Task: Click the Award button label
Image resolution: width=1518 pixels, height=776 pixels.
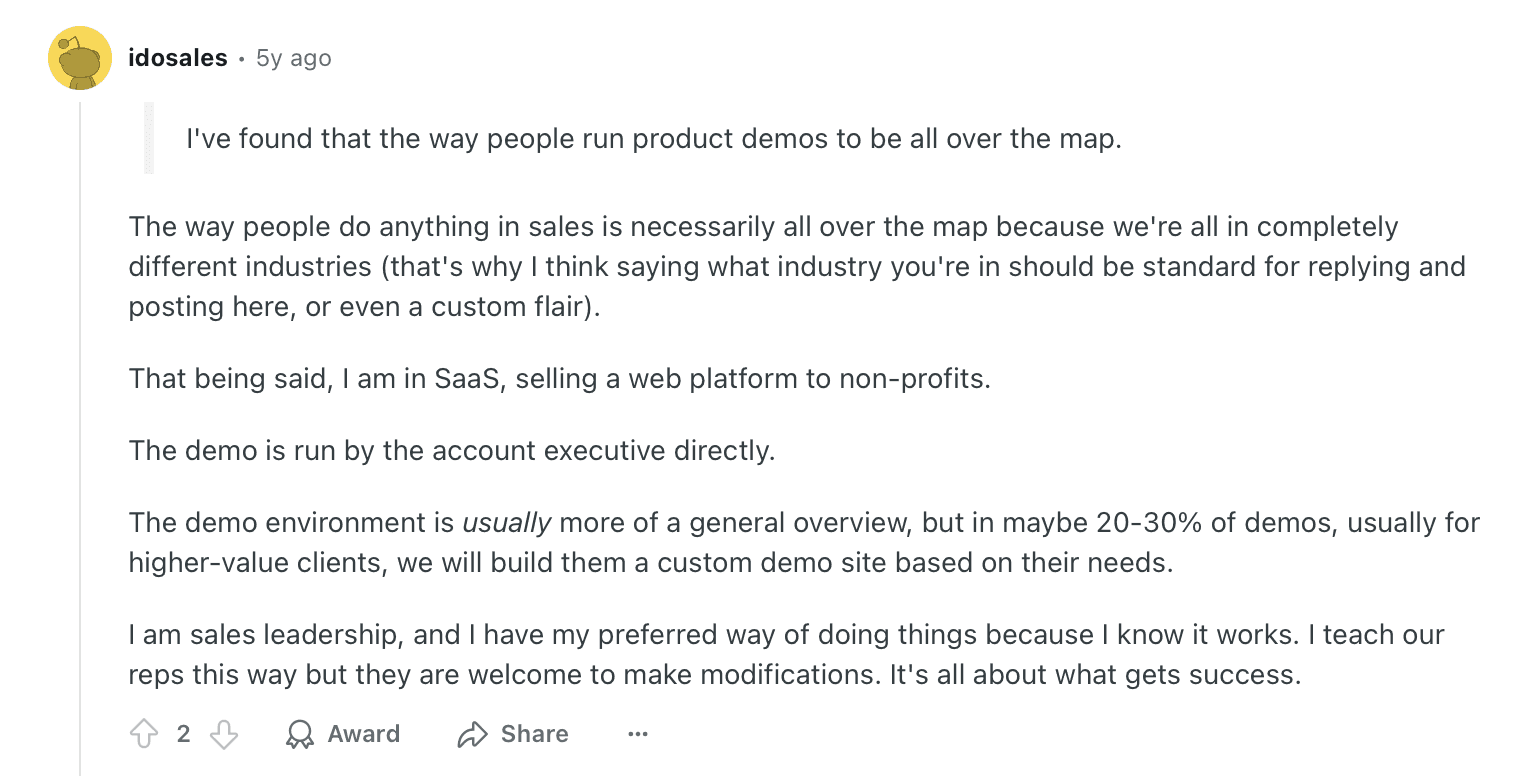Action: [363, 734]
